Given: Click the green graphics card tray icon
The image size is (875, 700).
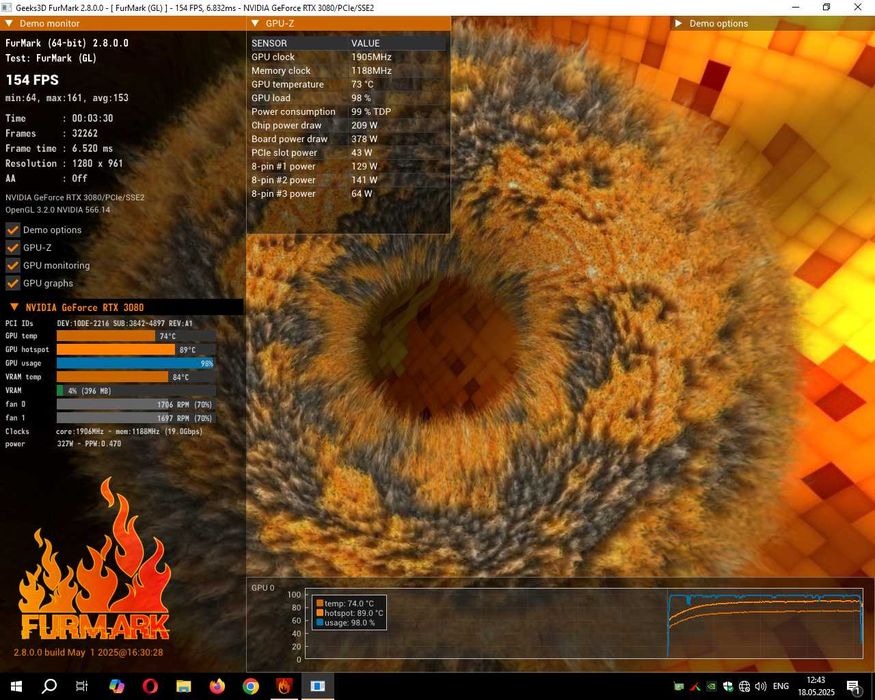Looking at the screenshot, I should point(679,687).
